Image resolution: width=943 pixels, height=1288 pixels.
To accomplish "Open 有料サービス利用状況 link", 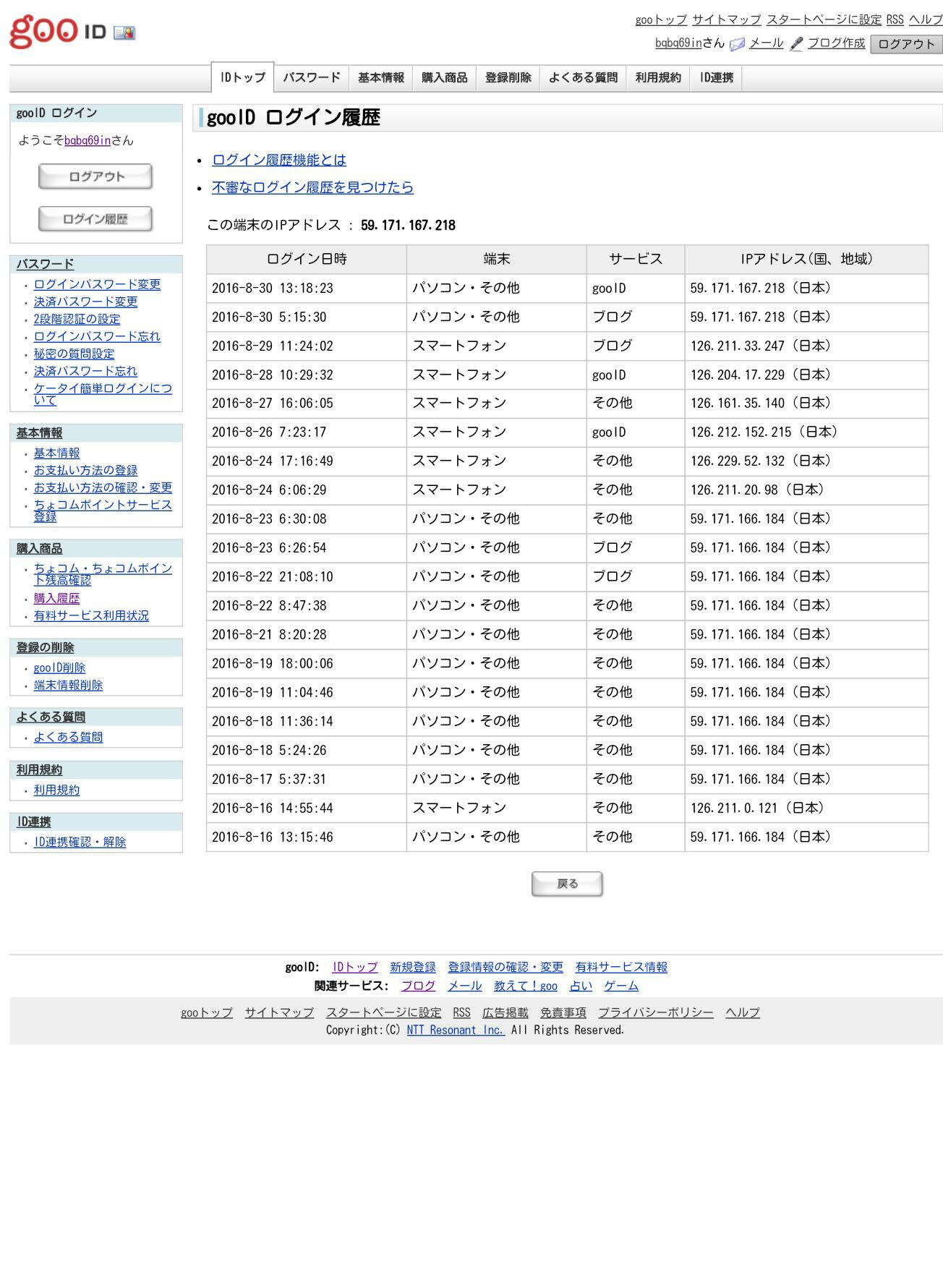I will pyautogui.click(x=91, y=615).
